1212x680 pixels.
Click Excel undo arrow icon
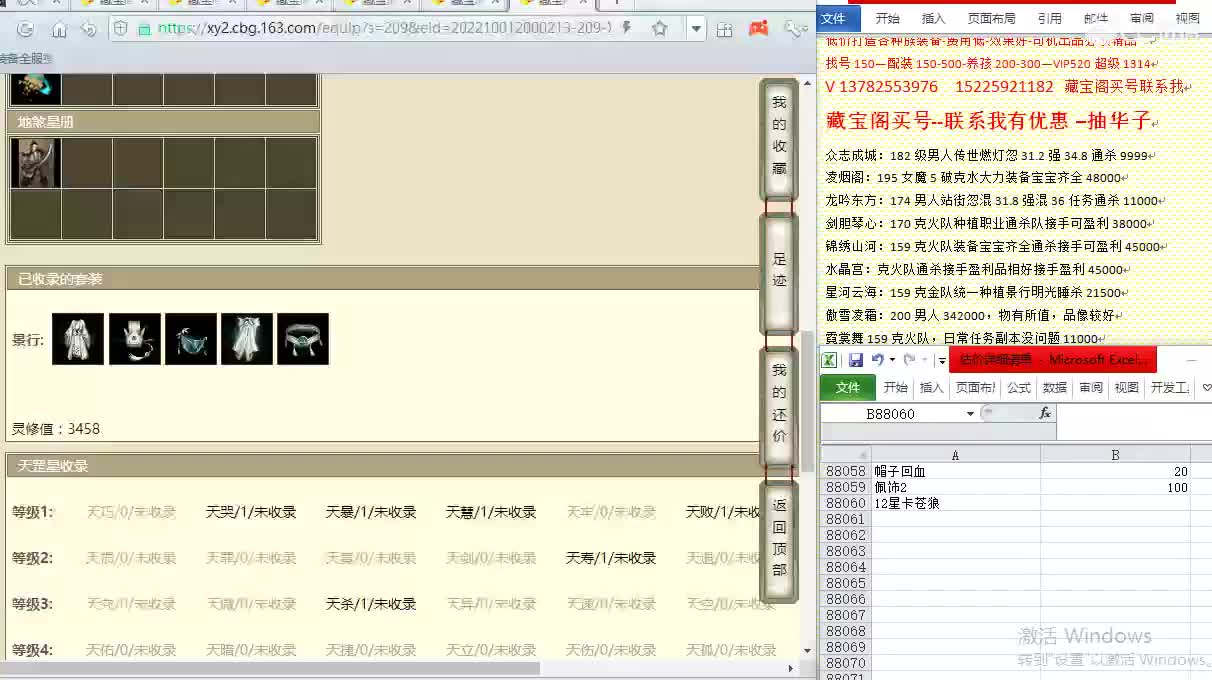(x=877, y=360)
